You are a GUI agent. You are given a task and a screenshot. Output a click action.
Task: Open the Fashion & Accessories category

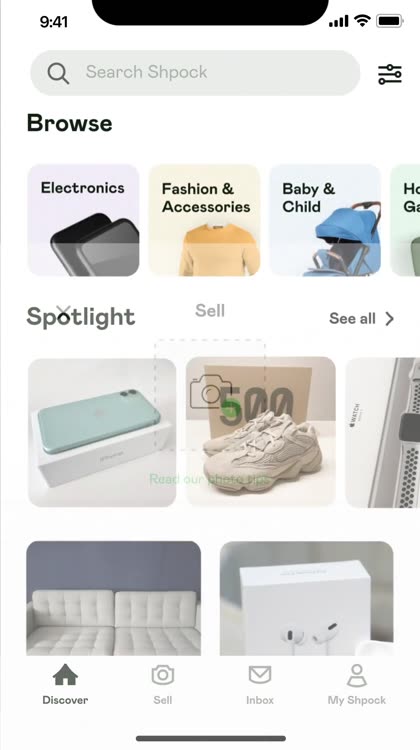point(205,220)
